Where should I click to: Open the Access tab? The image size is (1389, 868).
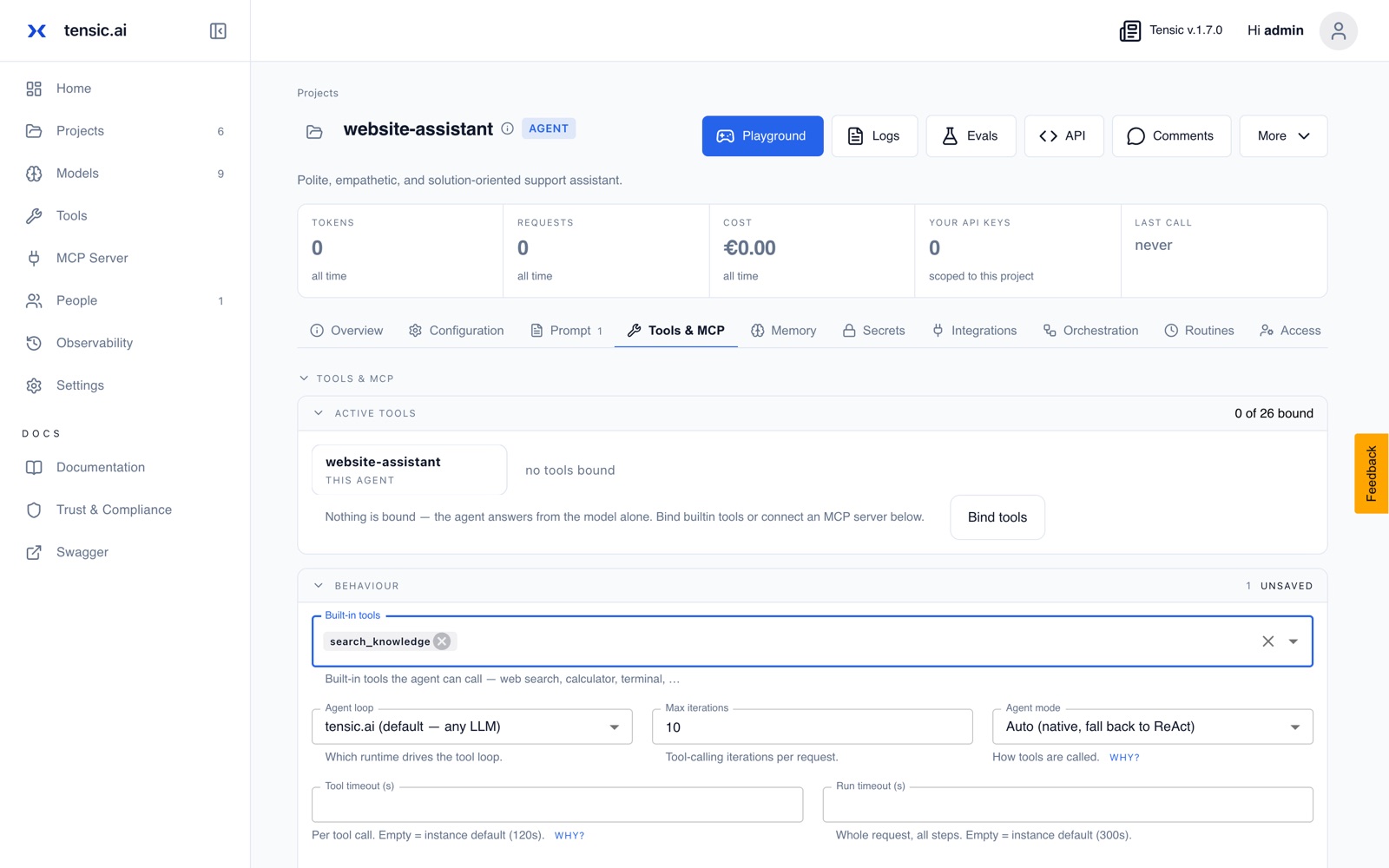click(x=1290, y=331)
